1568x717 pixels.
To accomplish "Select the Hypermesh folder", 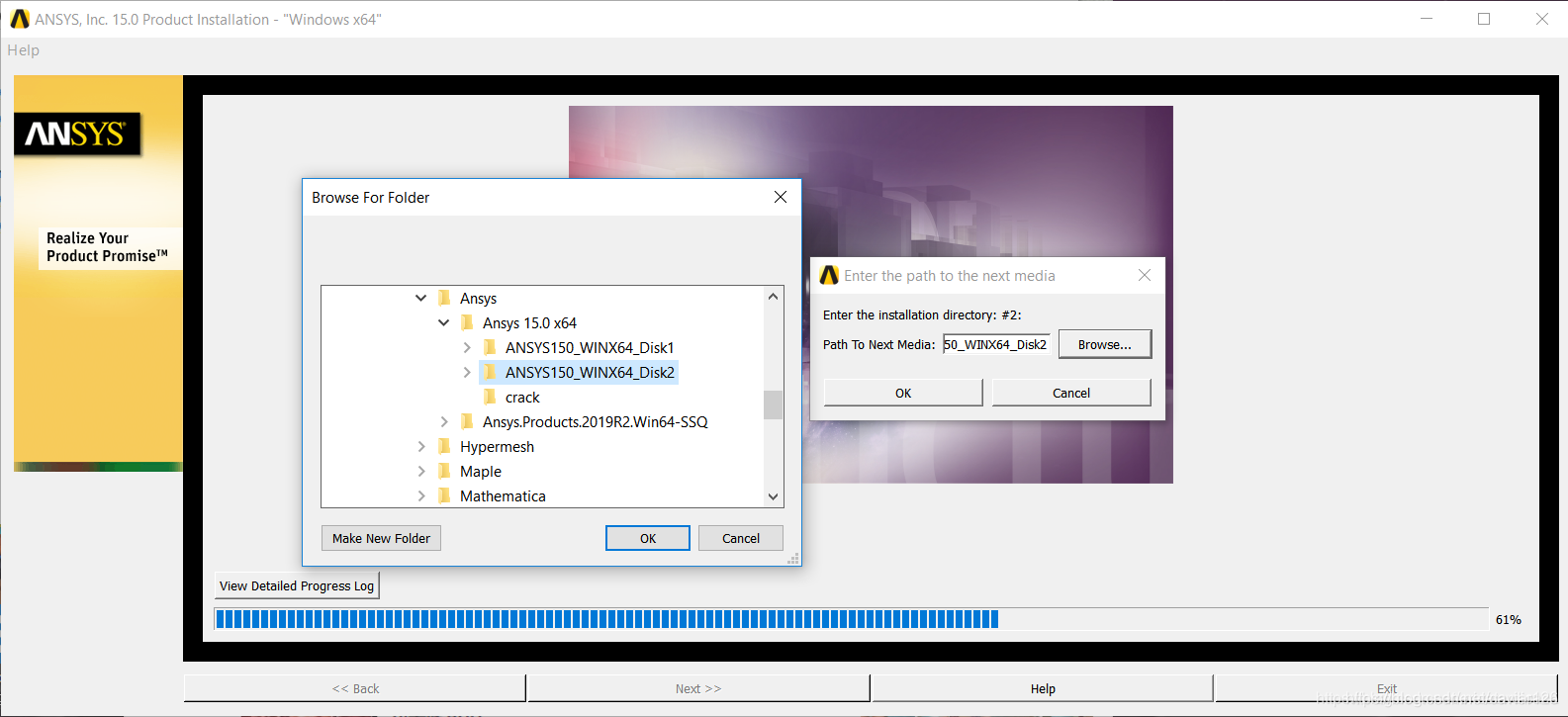I will 497,446.
